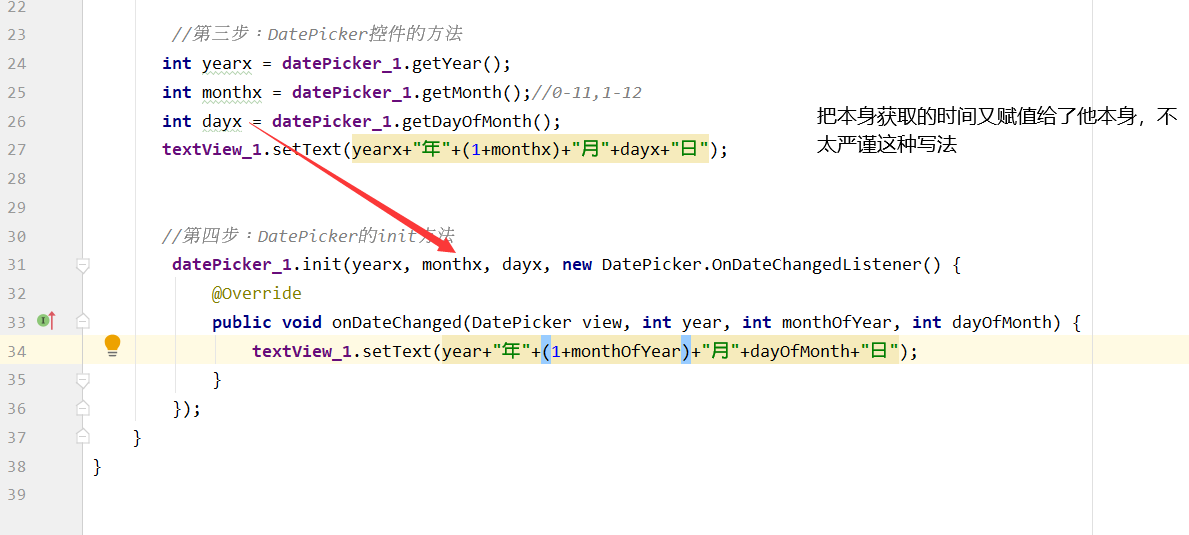1189x535 pixels.
Task: Click the comment //第四步：DatePicker的init方法
Action: click(308, 236)
